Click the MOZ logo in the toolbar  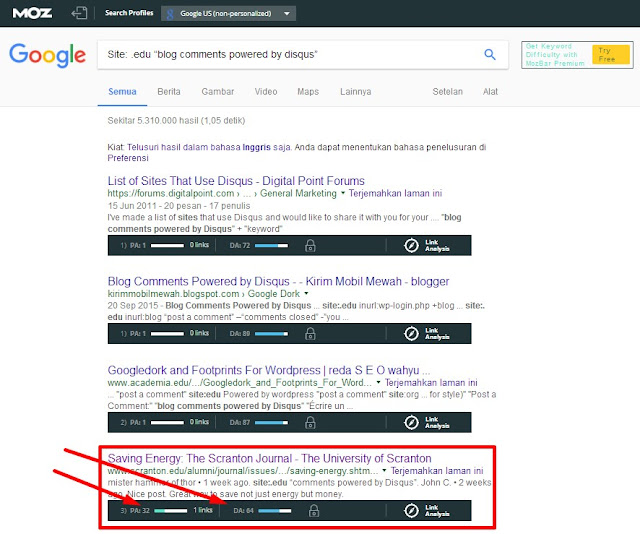32,13
